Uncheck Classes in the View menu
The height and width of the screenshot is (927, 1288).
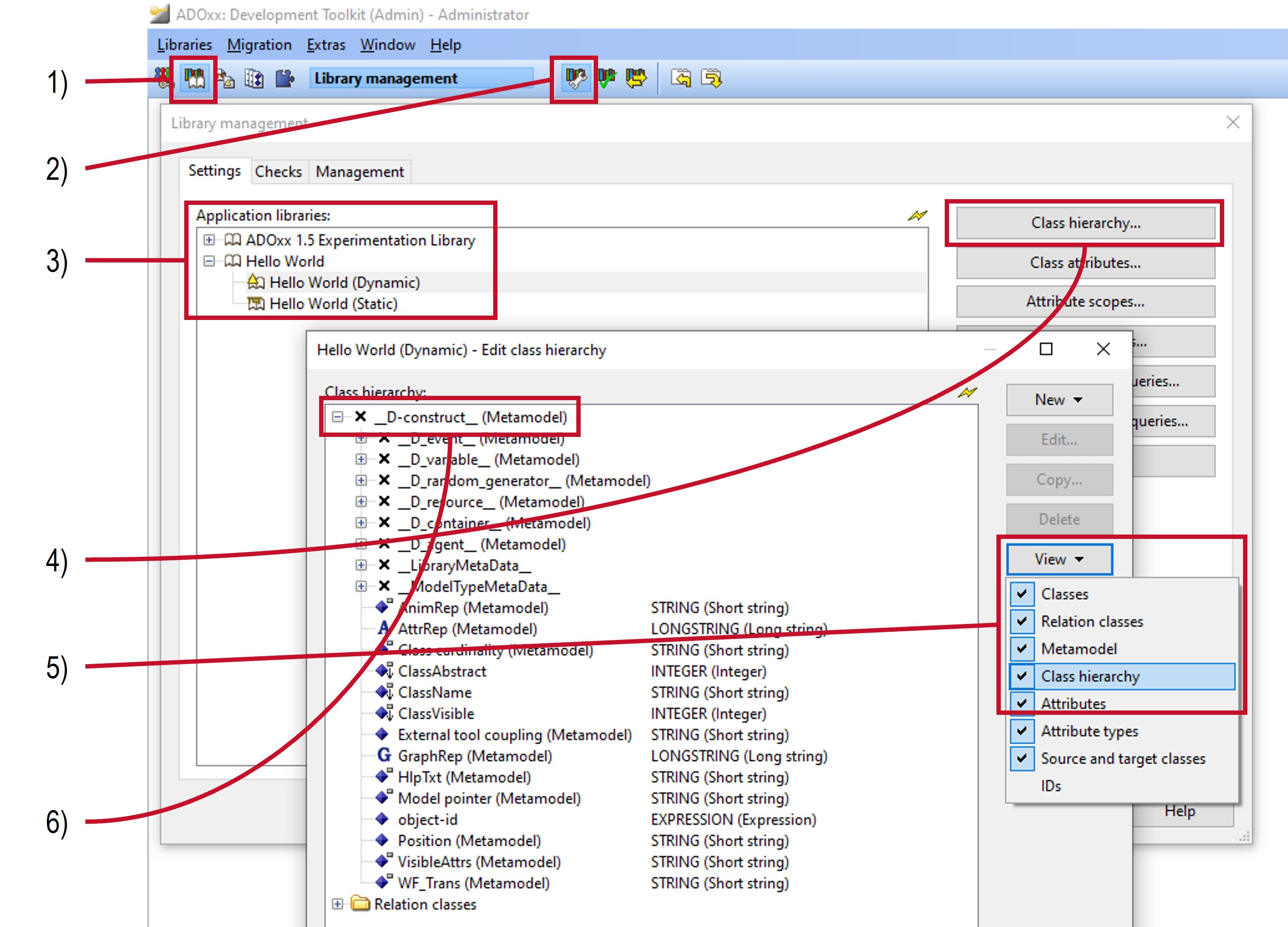click(x=1022, y=594)
